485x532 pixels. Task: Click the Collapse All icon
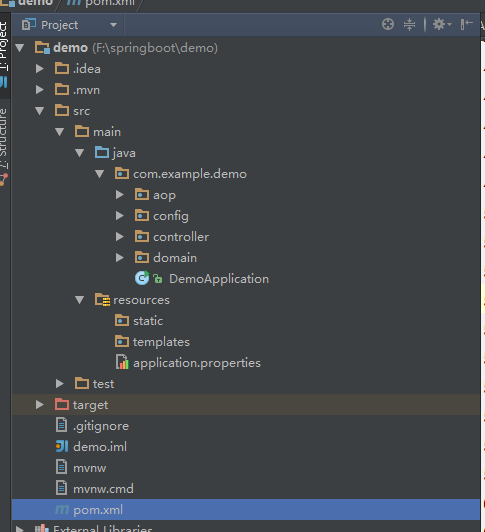[409, 24]
